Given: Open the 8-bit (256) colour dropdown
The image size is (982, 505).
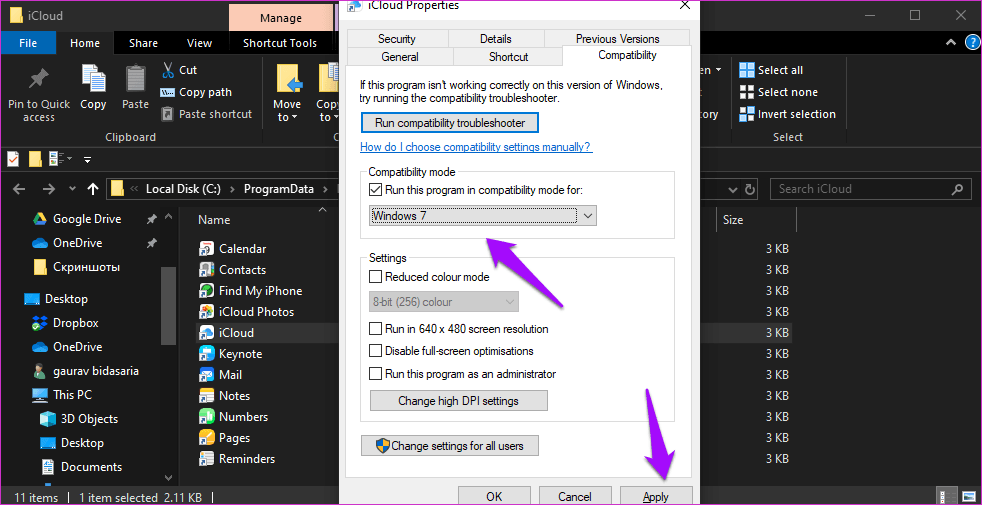Looking at the screenshot, I should click(443, 301).
